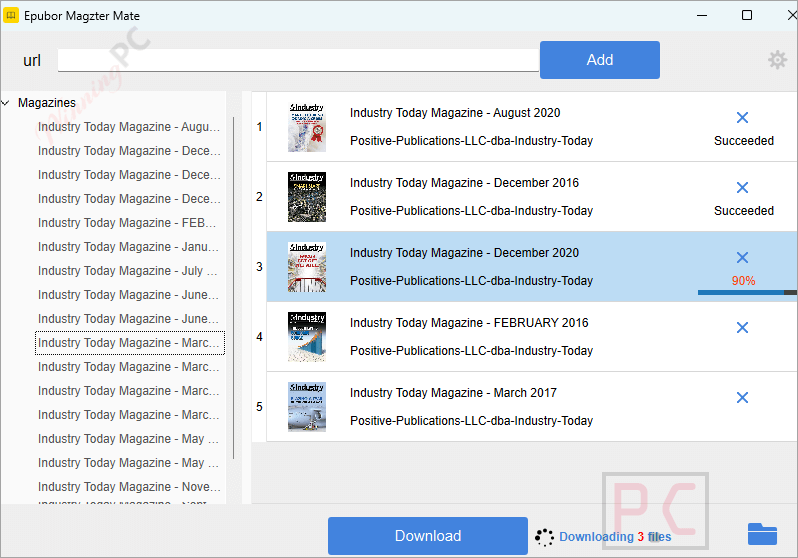The width and height of the screenshot is (798, 558).
Task: Click the title 'Industry Today Magazine - December 2016'
Action: pyautogui.click(x=464, y=183)
